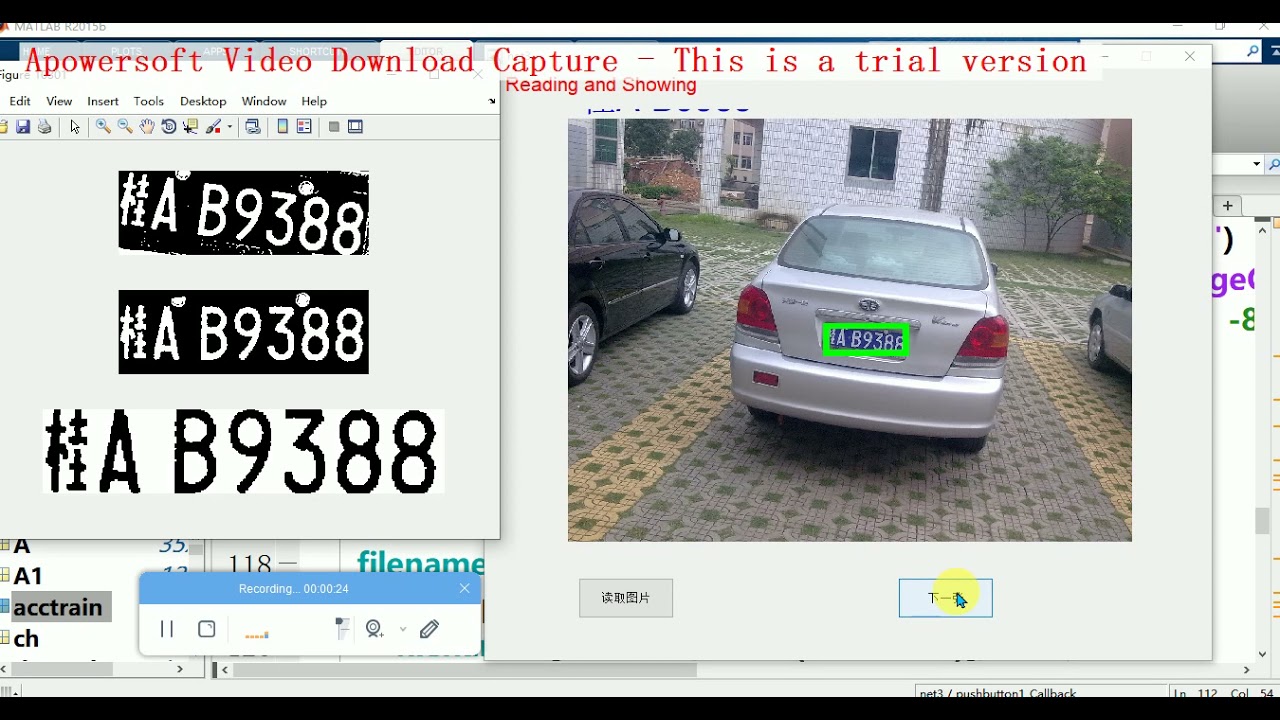Viewport: 1280px width, 720px height.
Task: Click the middle cleaned plate image
Action: coord(244,332)
